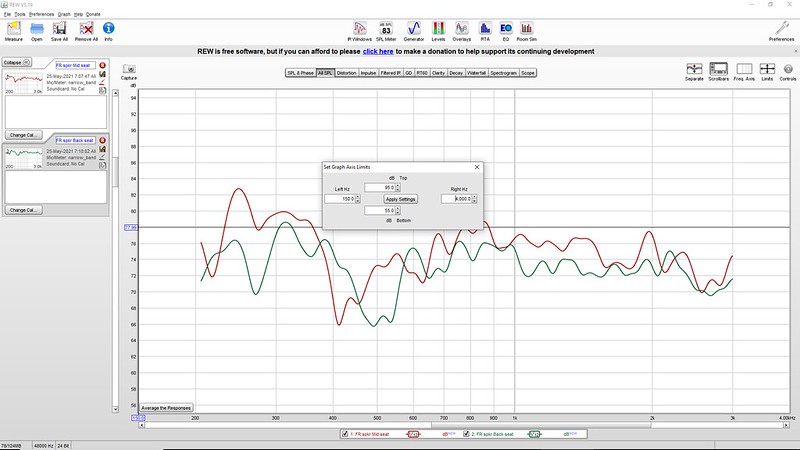This screenshot has width=800, height=450.
Task: Collapse the measurements panel
Action: (17, 62)
